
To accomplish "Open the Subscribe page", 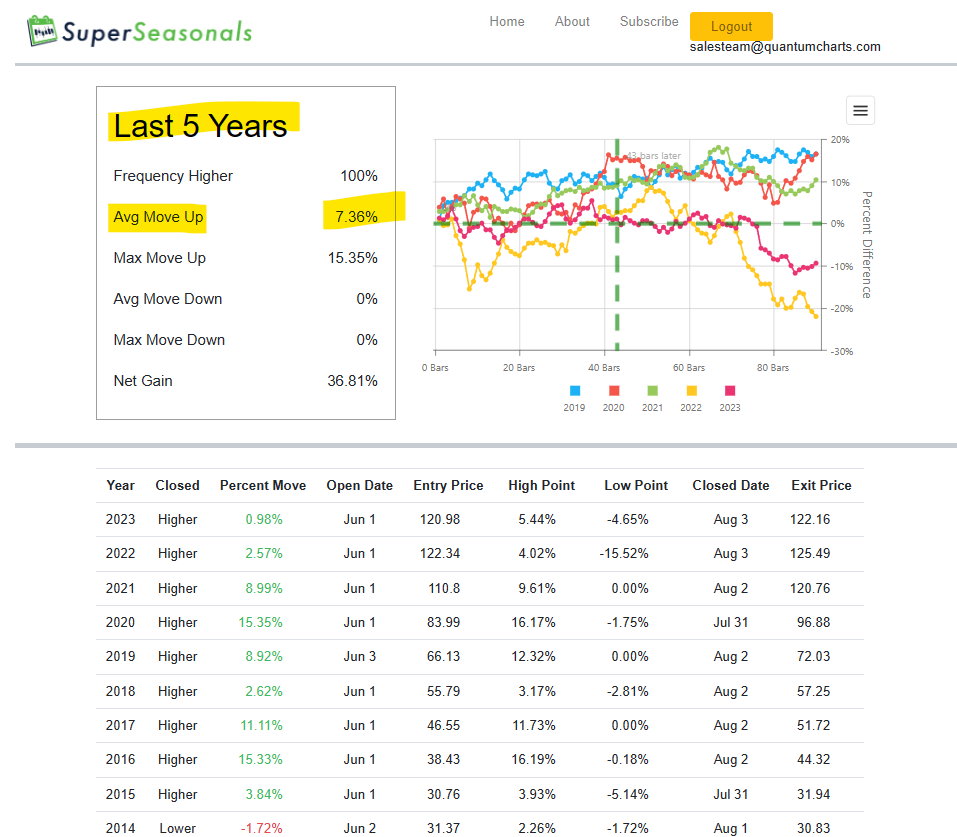I will (649, 21).
